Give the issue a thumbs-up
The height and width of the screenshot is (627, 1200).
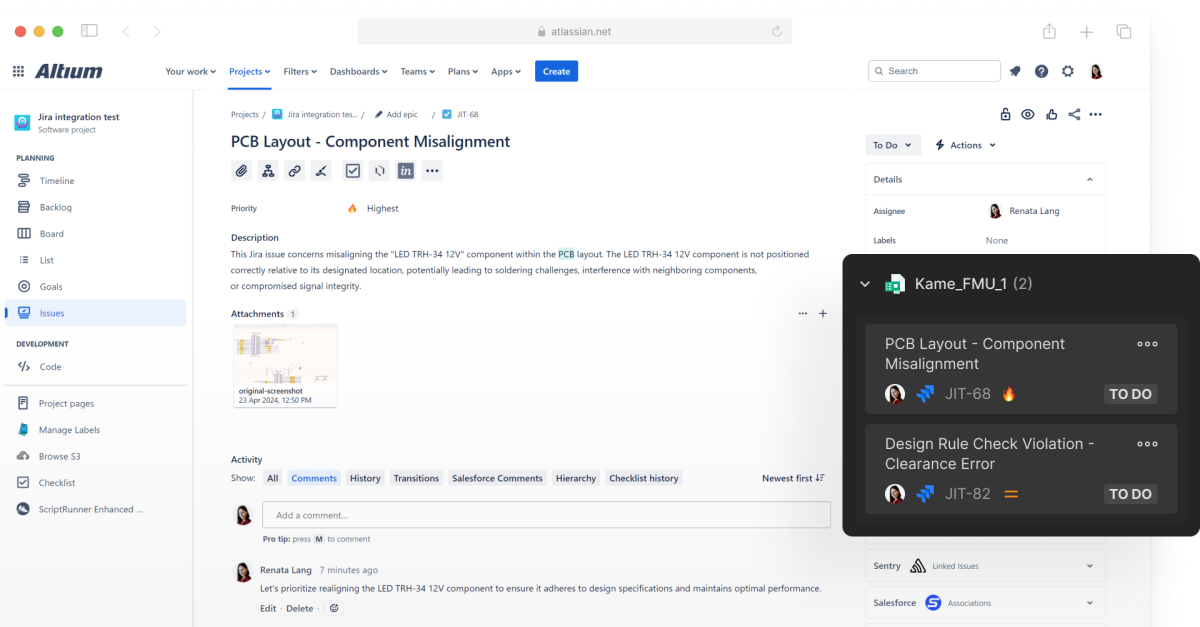(x=1051, y=114)
